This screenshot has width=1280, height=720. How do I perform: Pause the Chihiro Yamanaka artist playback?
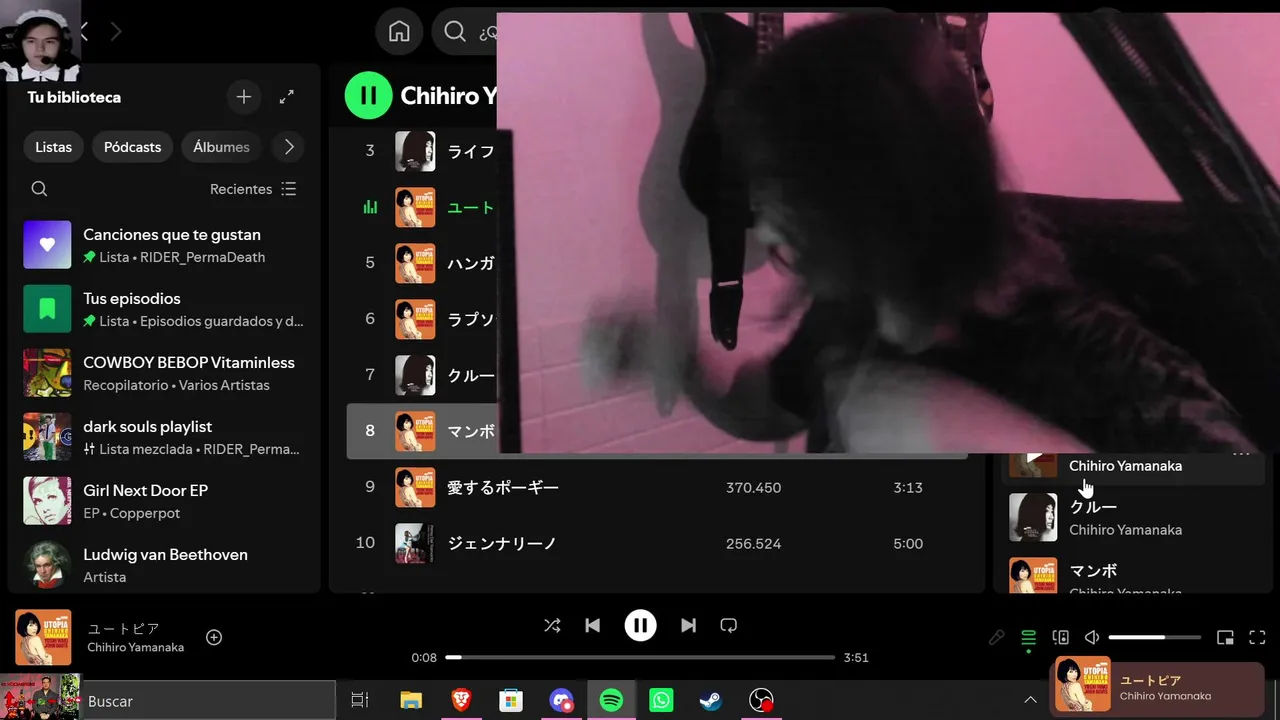[369, 95]
